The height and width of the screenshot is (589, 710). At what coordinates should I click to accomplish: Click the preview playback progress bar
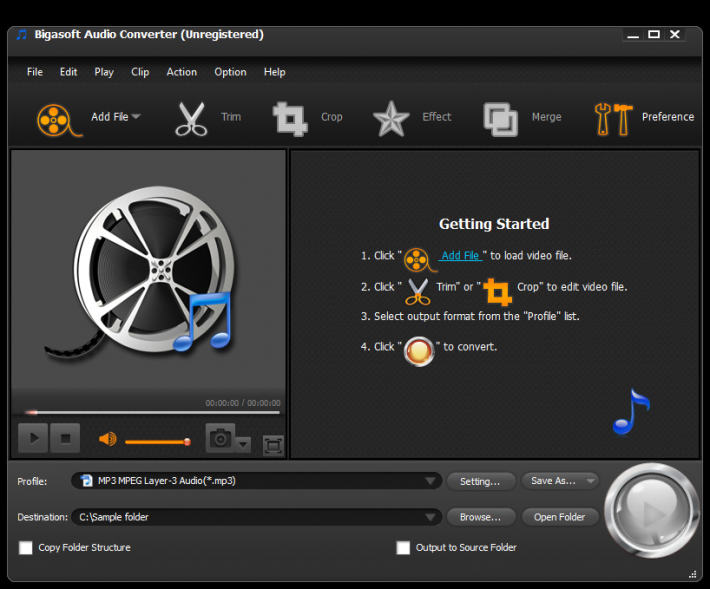point(152,412)
